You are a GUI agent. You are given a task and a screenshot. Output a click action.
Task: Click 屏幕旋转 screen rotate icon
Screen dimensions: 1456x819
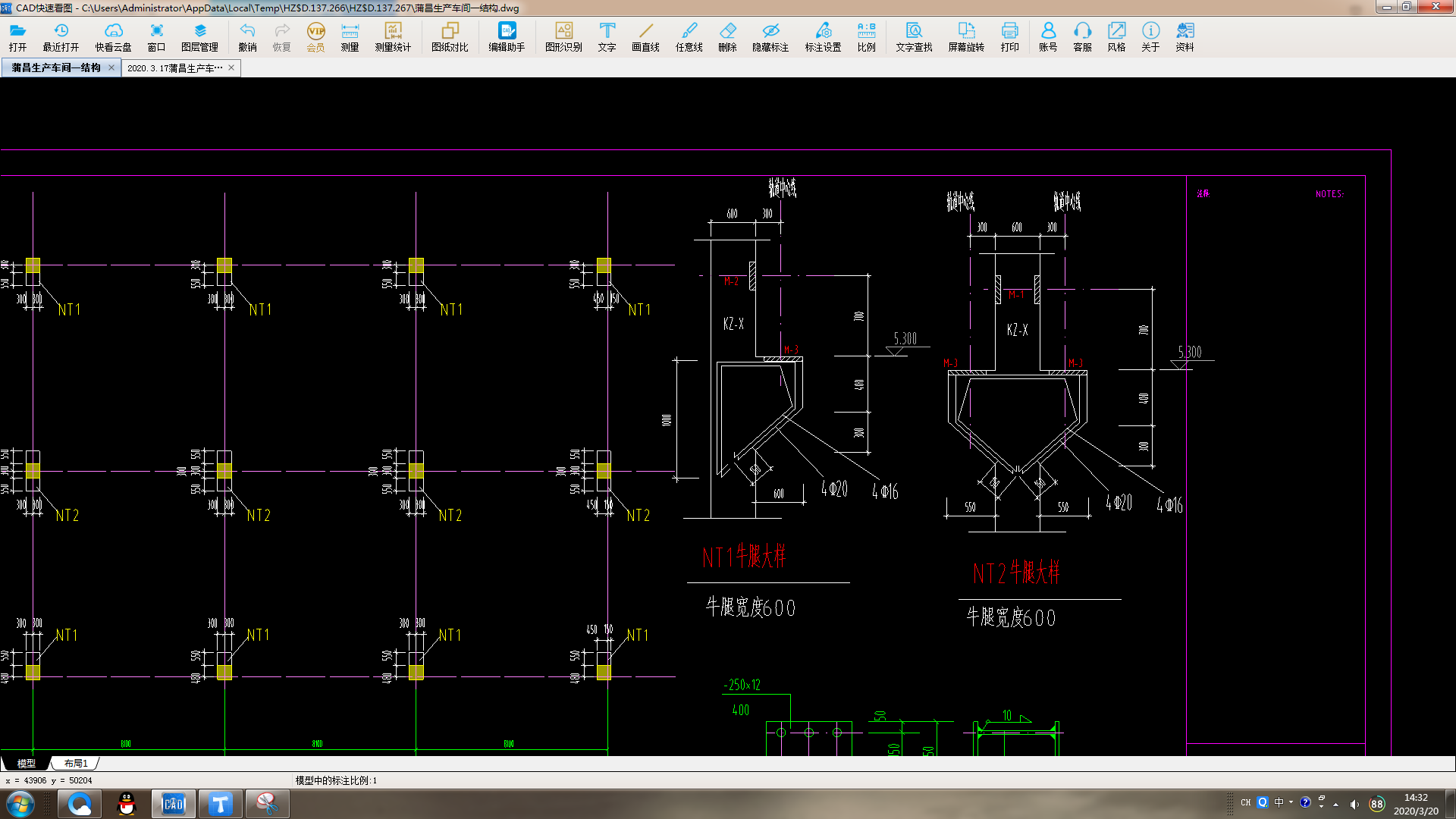966,36
